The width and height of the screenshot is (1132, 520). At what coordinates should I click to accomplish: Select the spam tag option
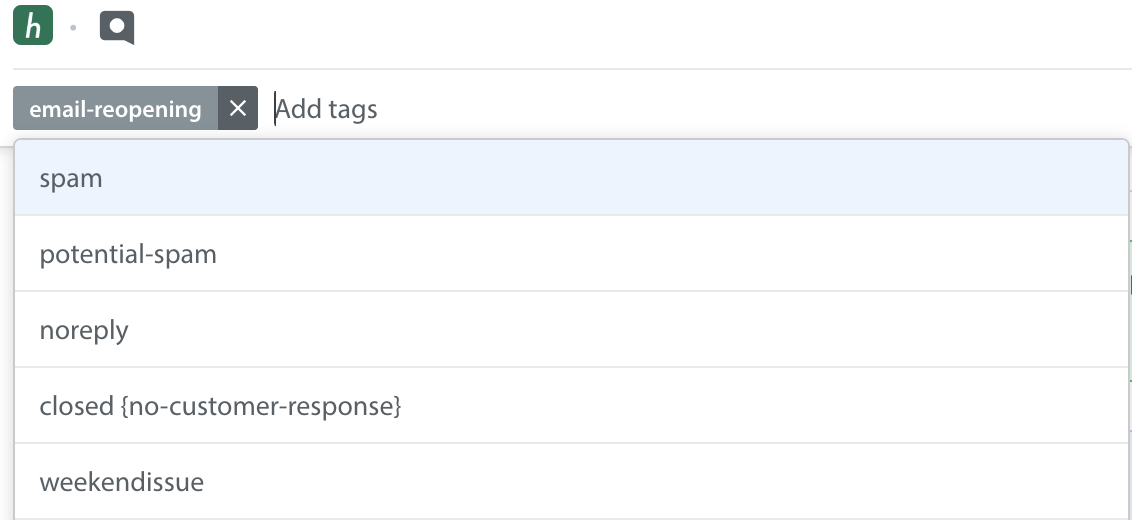point(571,178)
